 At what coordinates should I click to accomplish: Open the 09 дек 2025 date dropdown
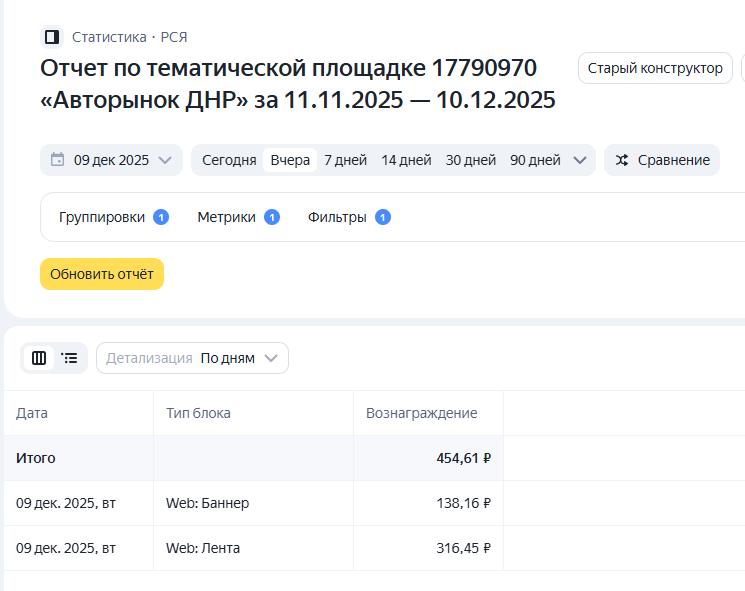pyautogui.click(x=111, y=160)
